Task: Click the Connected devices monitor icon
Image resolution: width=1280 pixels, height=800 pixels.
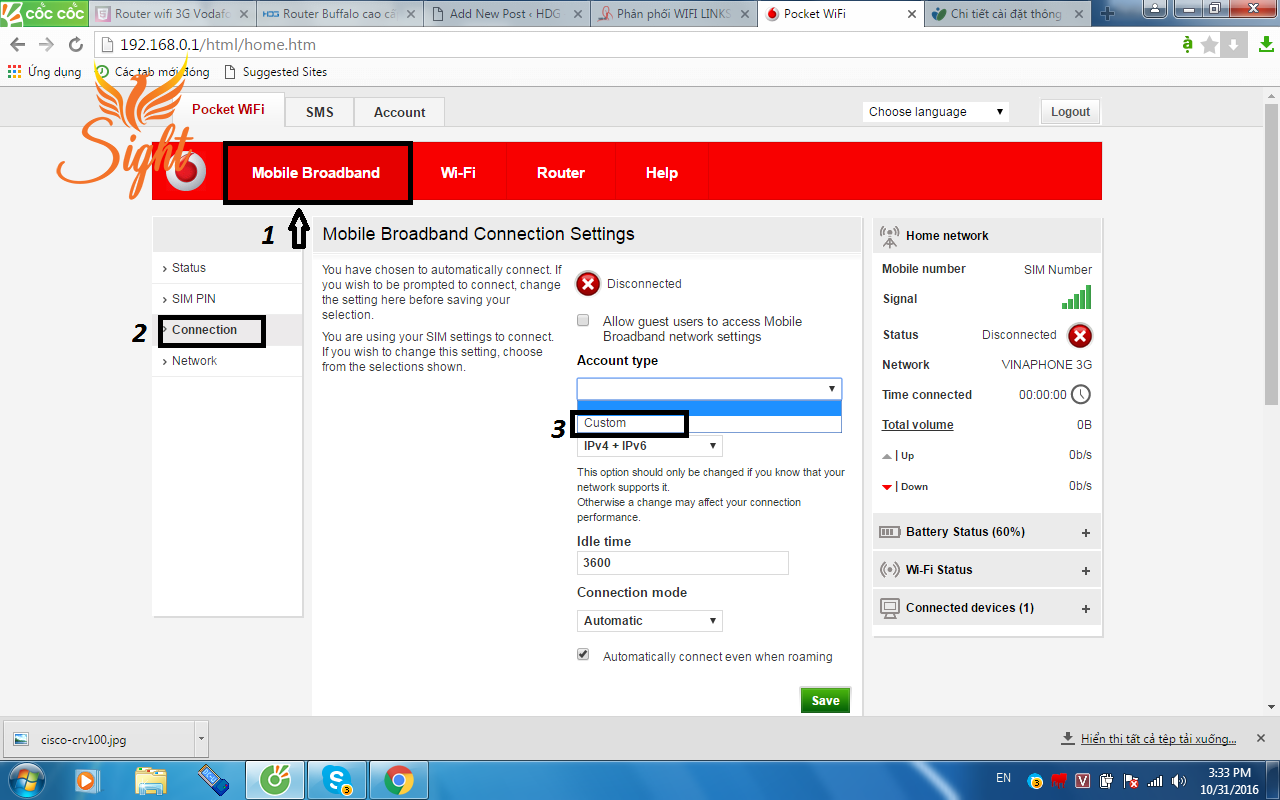Action: tap(889, 607)
